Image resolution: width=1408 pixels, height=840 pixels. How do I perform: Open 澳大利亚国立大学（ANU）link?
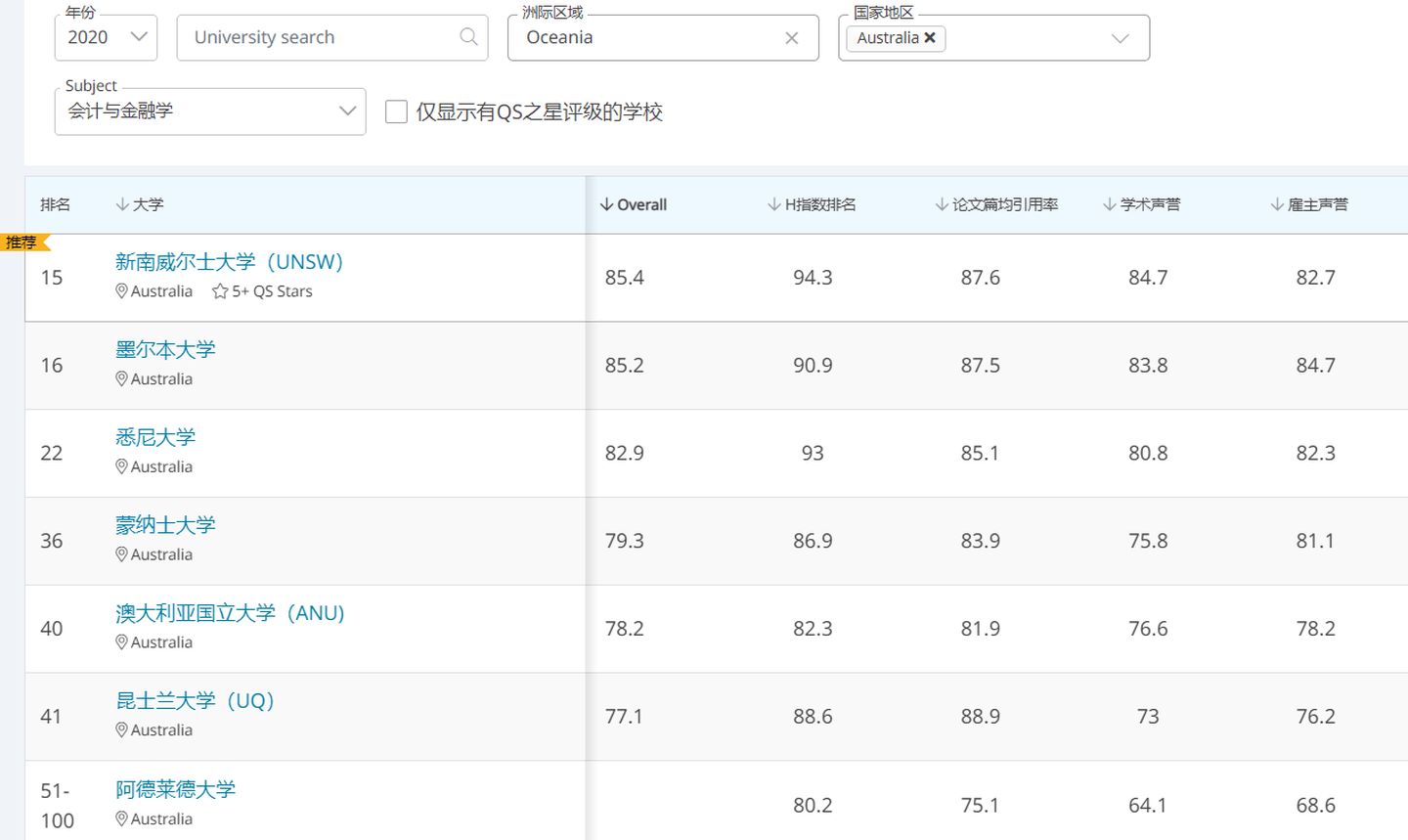pos(230,613)
